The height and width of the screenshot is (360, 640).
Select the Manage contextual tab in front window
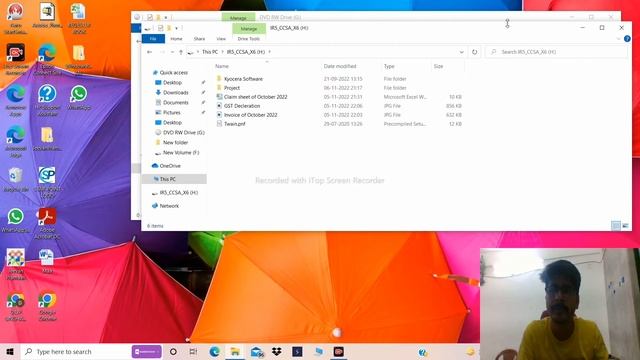click(x=249, y=29)
